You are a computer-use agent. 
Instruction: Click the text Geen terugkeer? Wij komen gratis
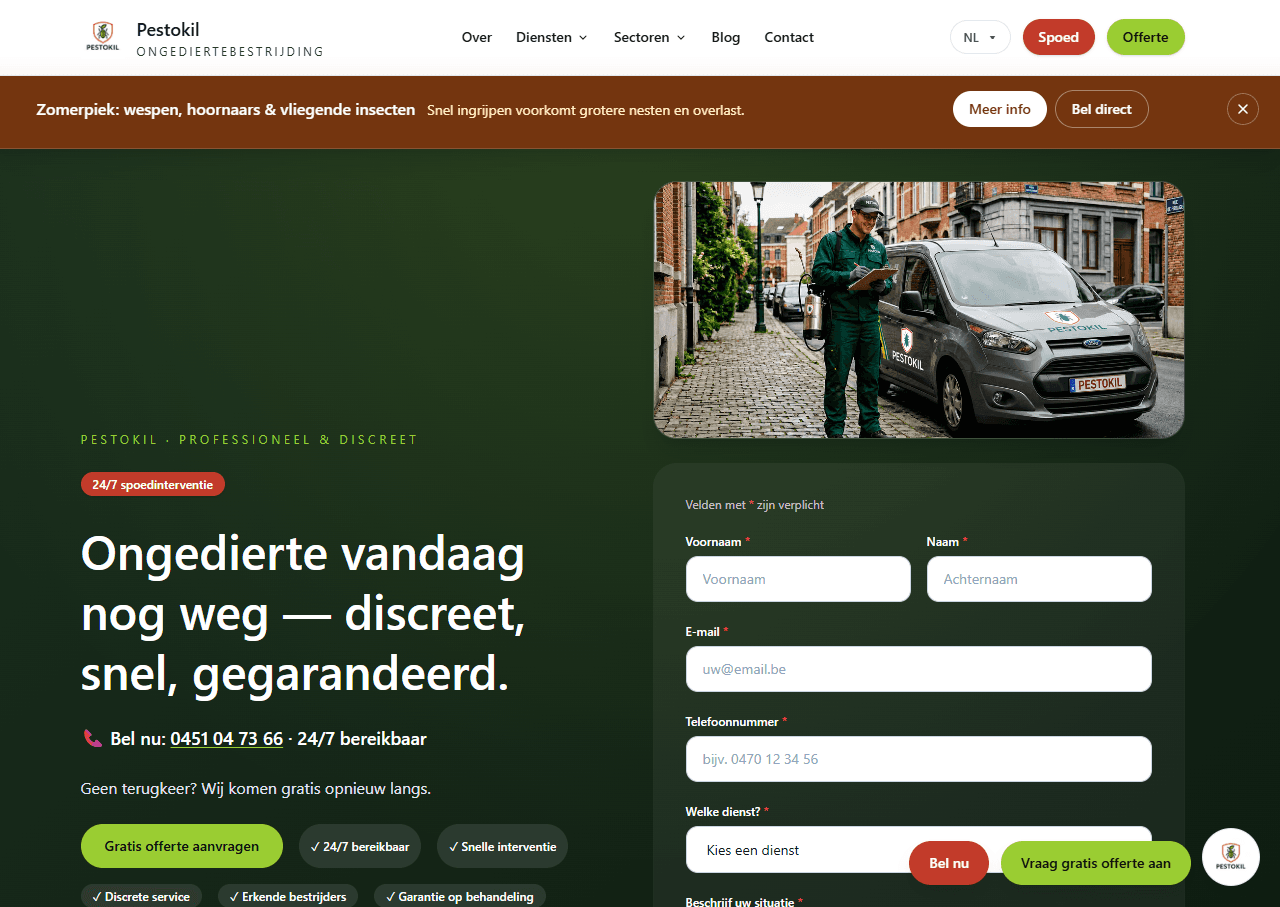(x=256, y=788)
